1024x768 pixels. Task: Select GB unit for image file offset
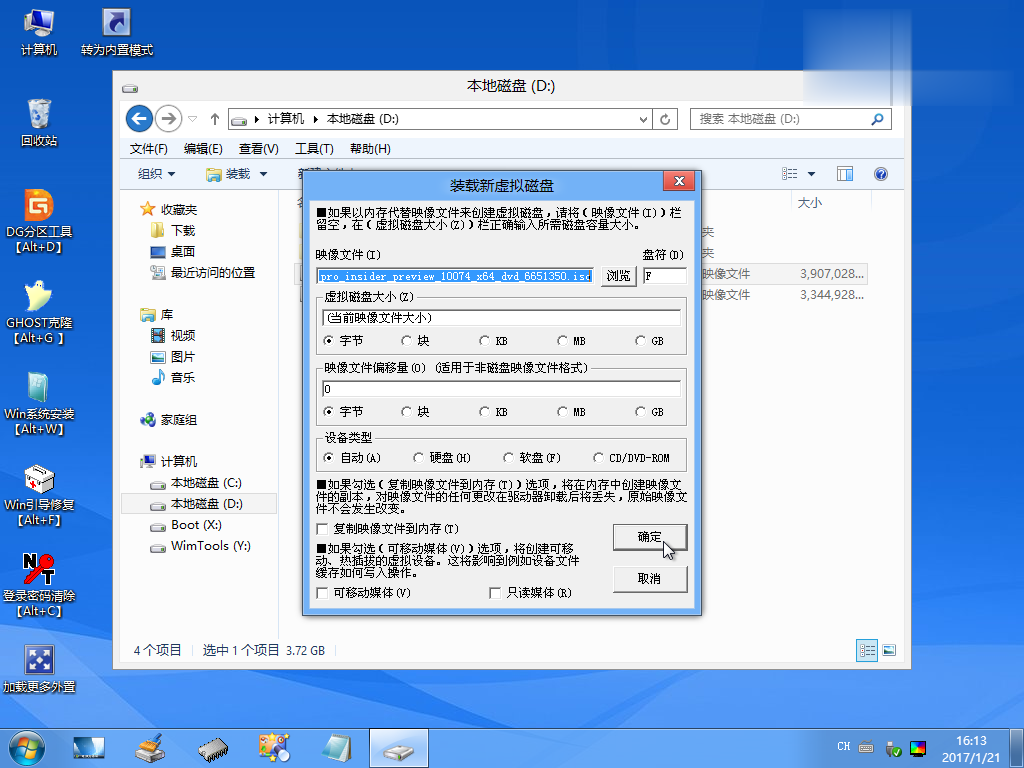pos(650,412)
